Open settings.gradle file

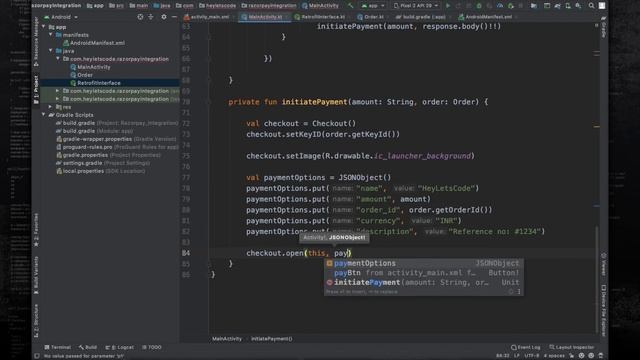click(103, 163)
